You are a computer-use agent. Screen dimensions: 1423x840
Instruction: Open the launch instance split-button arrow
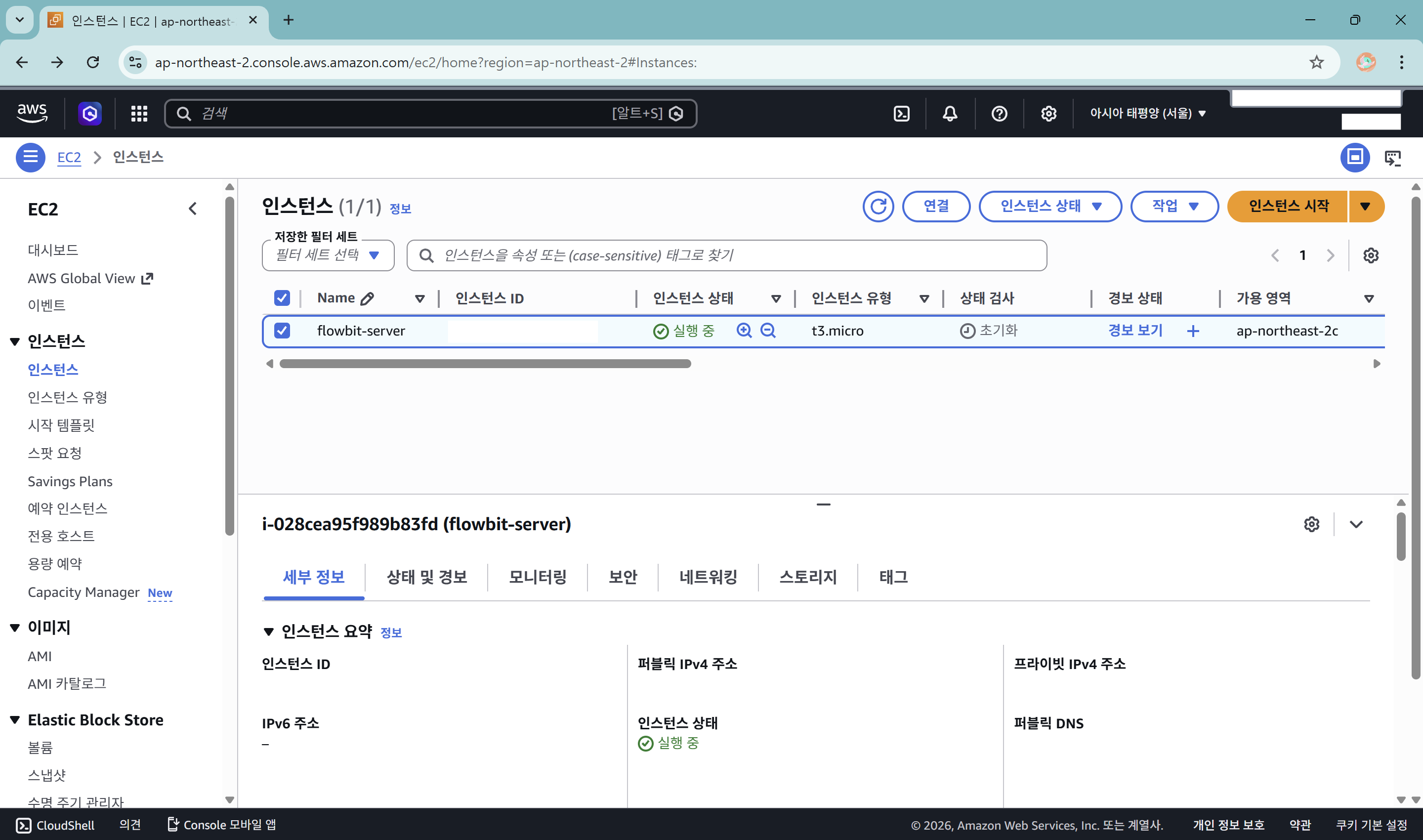coord(1366,206)
